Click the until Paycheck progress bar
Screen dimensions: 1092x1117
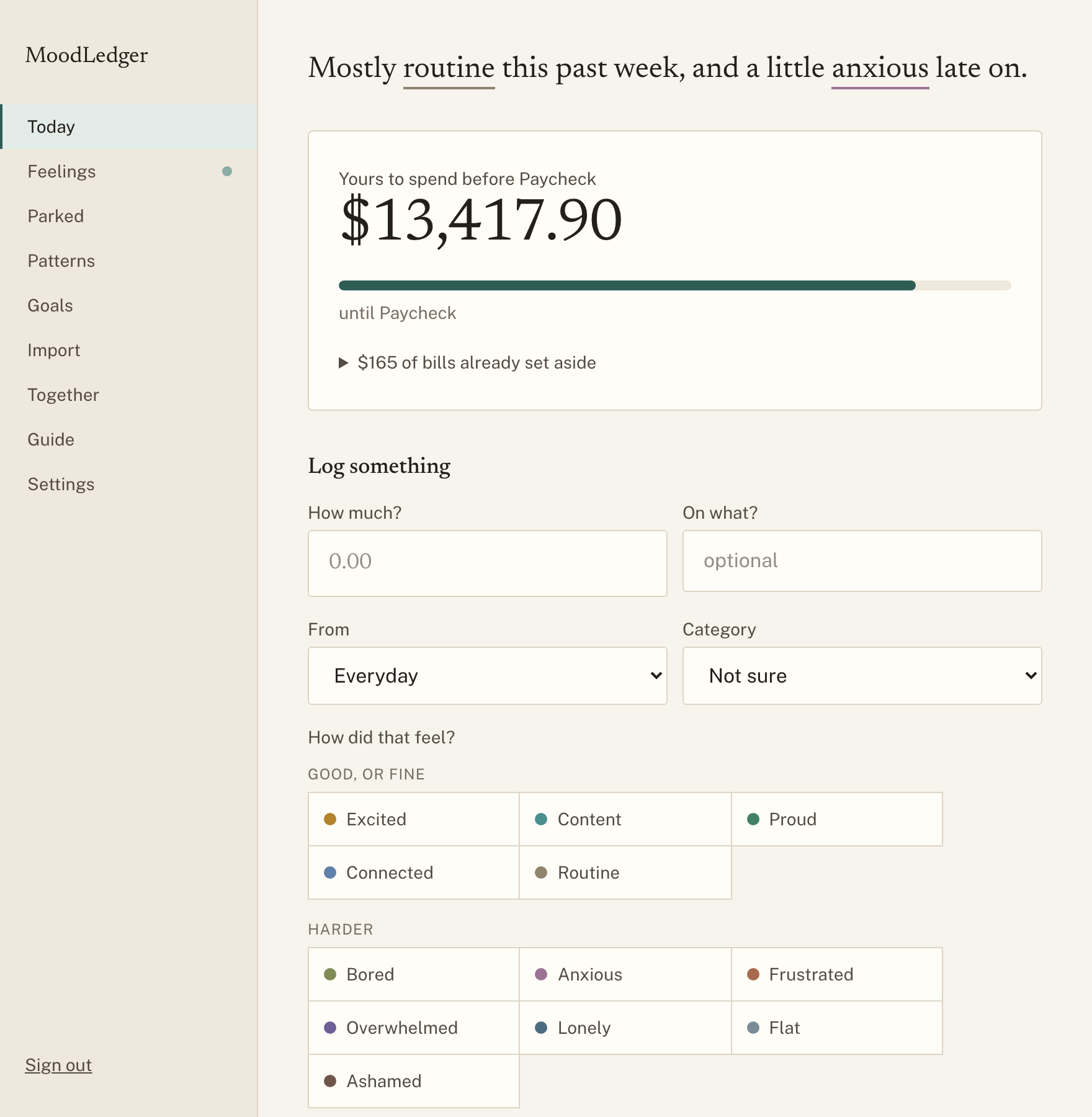pyautogui.click(x=675, y=285)
